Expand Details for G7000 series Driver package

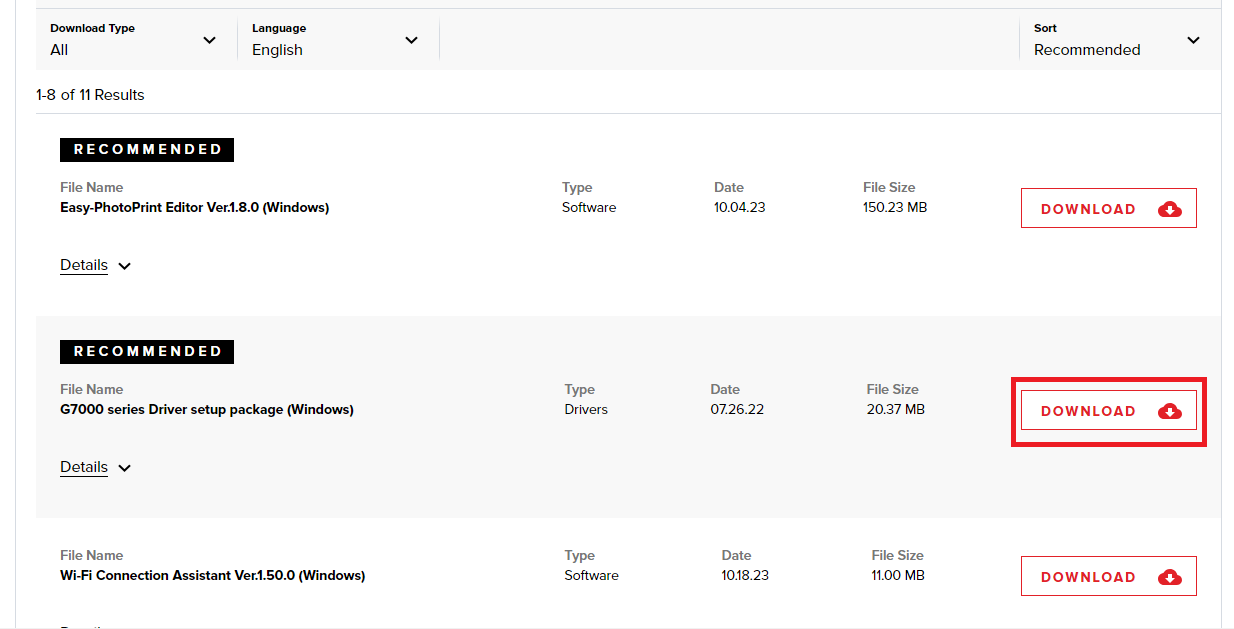pos(96,468)
